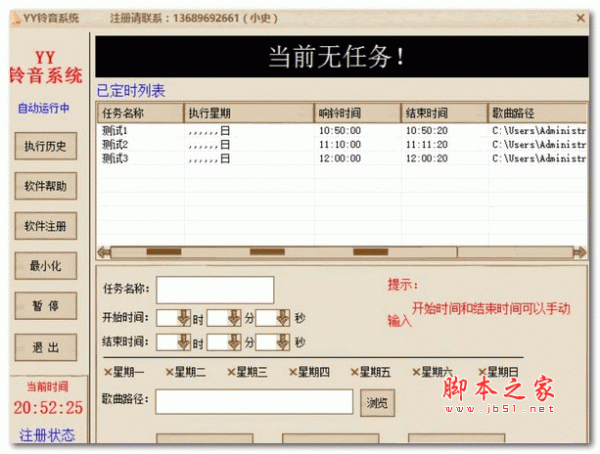600x454 pixels.
Task: Click the song path cell of 测试3
Action: click(x=539, y=158)
